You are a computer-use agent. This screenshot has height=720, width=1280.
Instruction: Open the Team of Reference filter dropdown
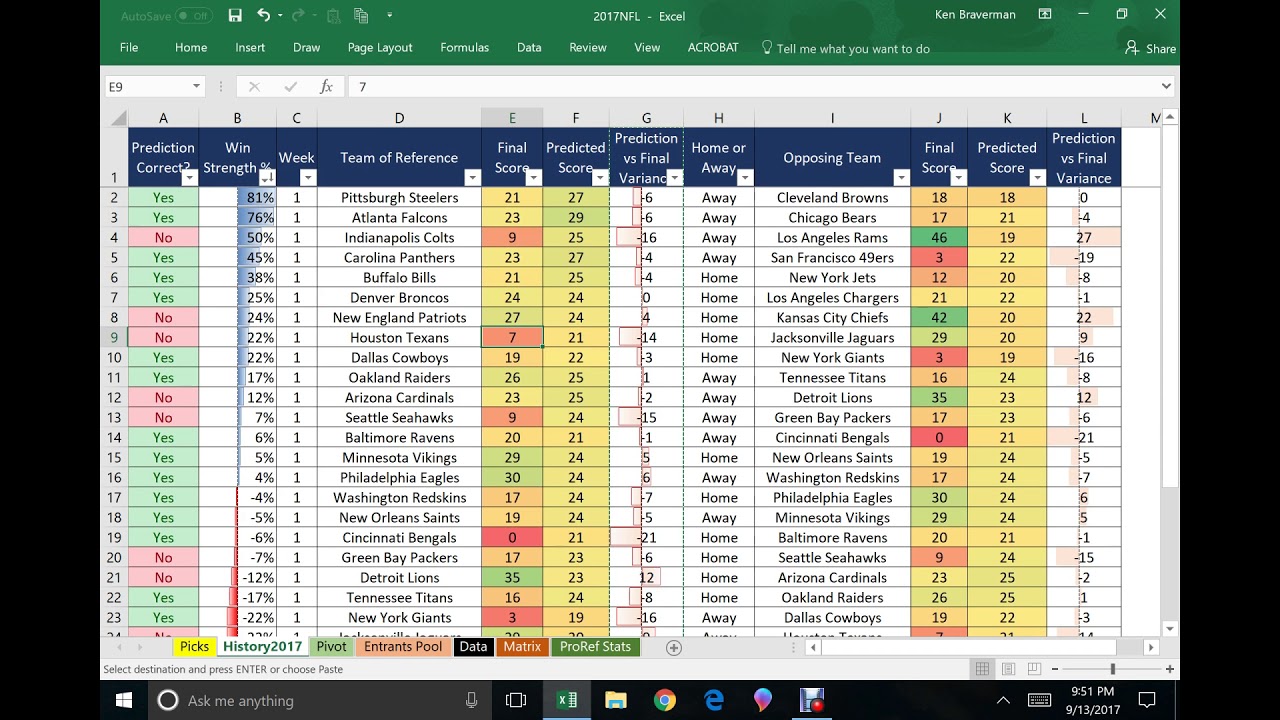point(473,178)
